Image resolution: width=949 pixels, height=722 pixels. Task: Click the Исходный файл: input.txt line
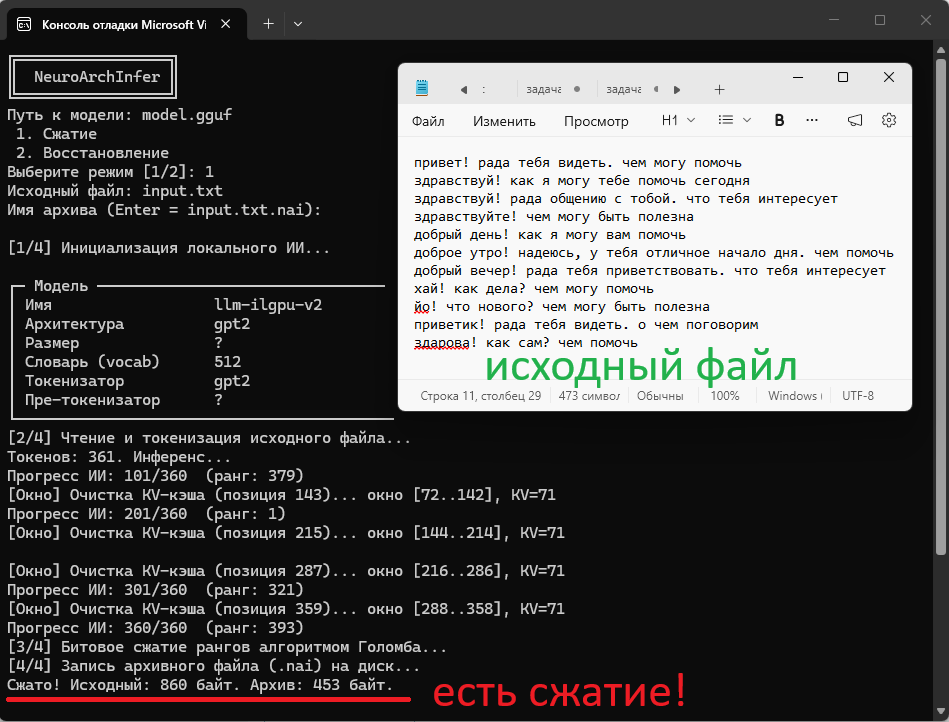click(x=115, y=191)
